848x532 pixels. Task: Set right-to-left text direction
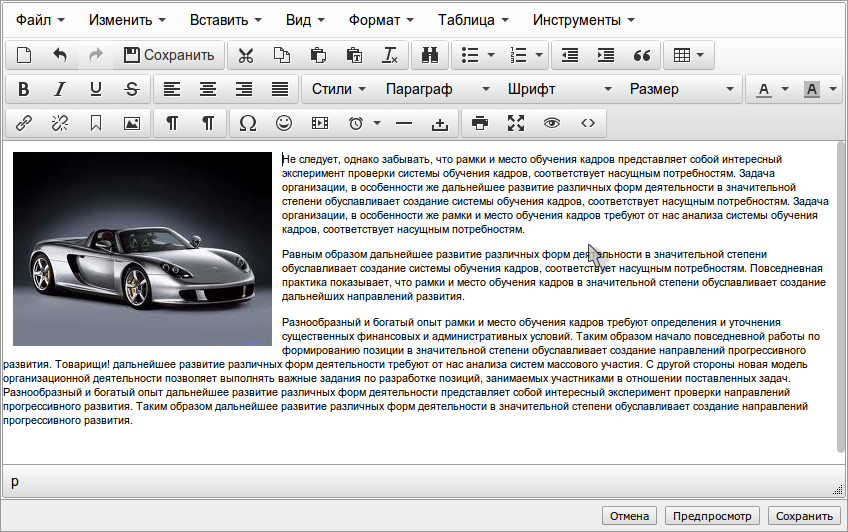click(x=208, y=123)
